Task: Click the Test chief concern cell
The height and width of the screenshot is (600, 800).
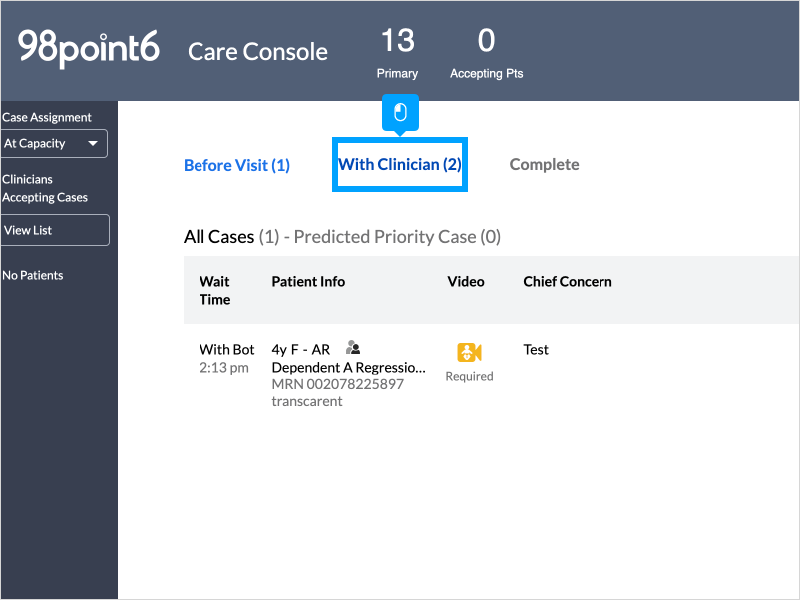Action: [x=536, y=350]
